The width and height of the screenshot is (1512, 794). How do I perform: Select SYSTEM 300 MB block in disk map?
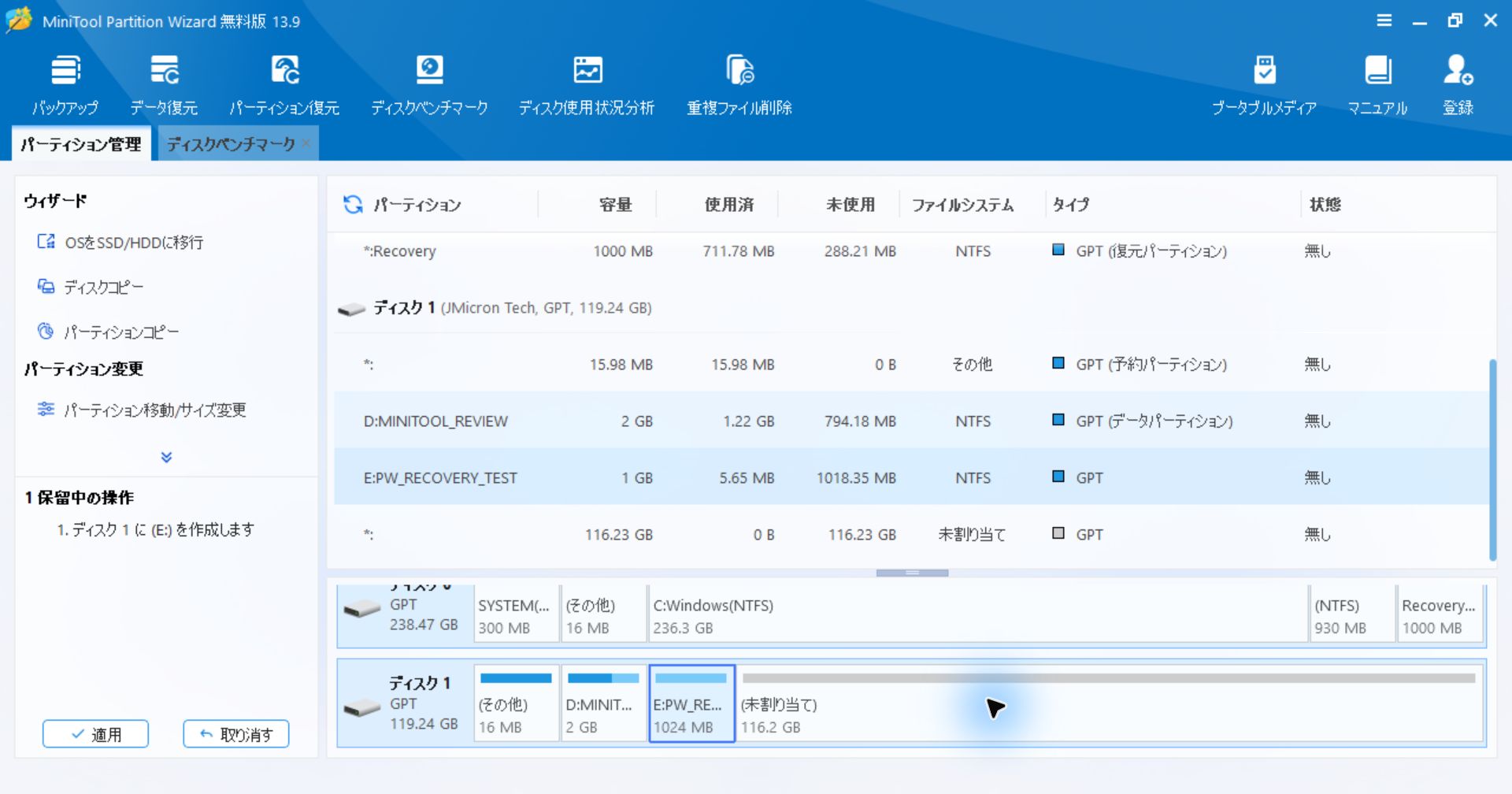(517, 614)
